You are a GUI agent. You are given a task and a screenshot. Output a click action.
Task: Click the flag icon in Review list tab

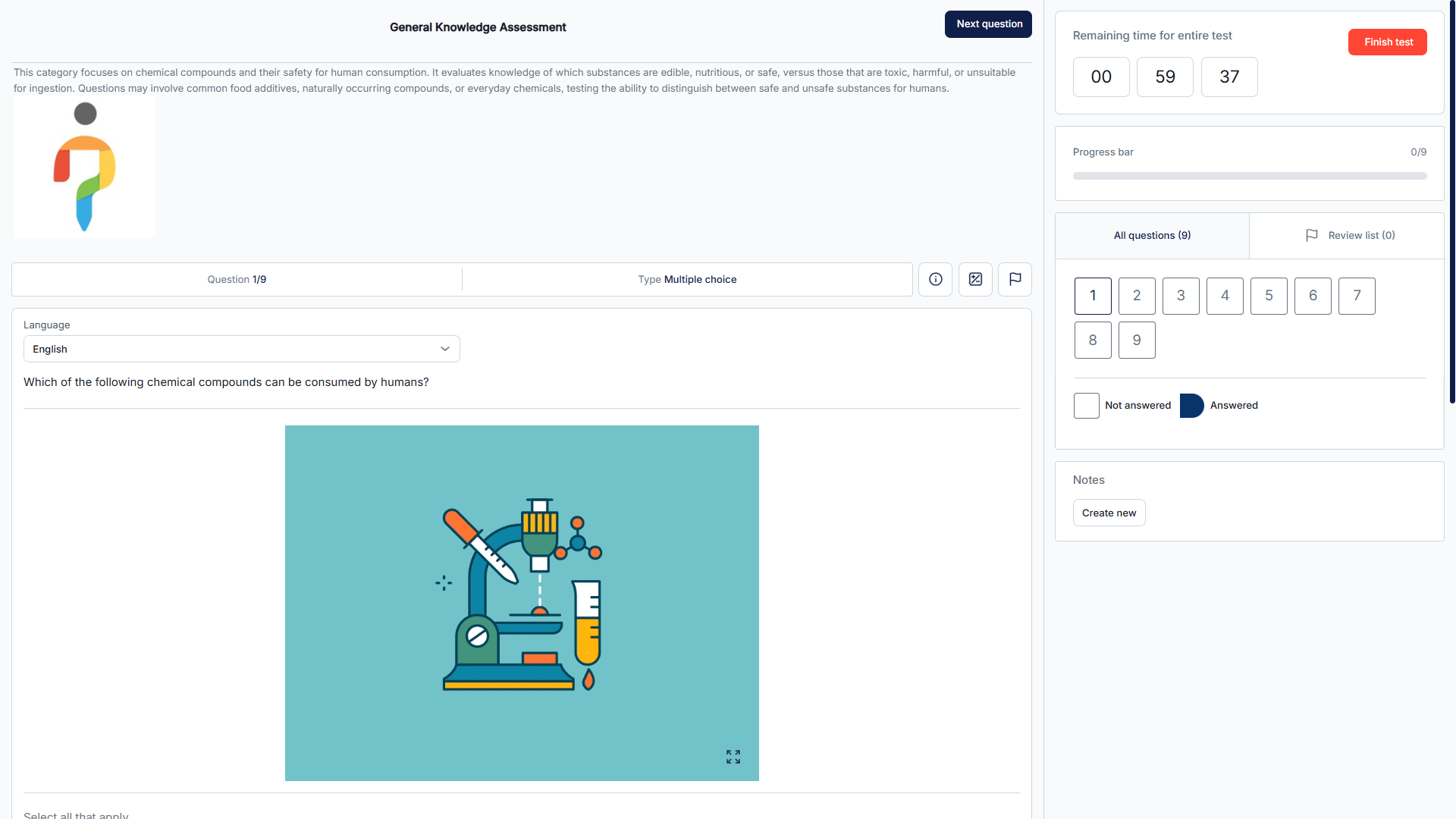pos(1311,236)
